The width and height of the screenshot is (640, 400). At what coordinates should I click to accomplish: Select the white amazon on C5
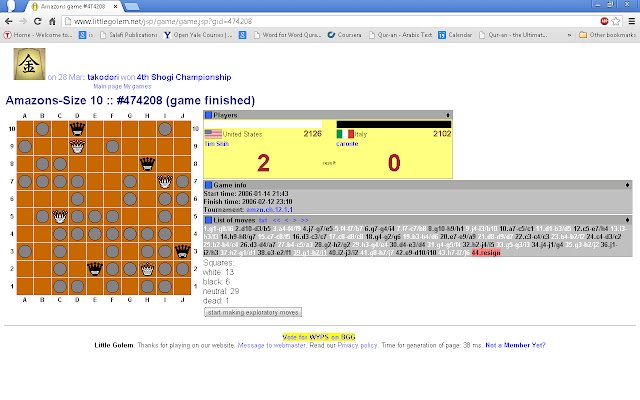pos(60,216)
